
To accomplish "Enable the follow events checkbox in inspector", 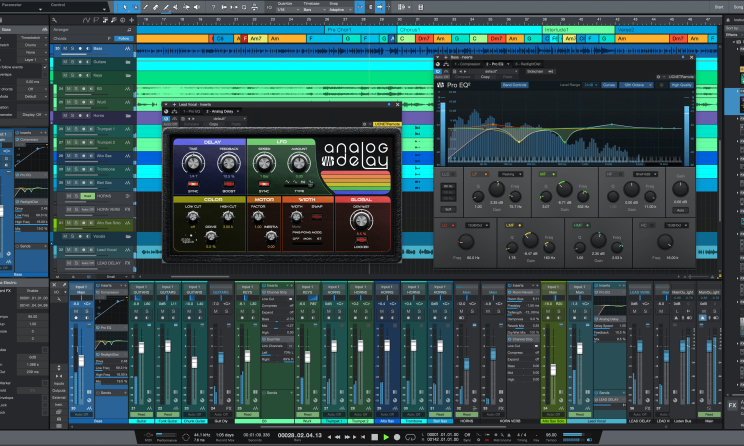I will pos(45,67).
